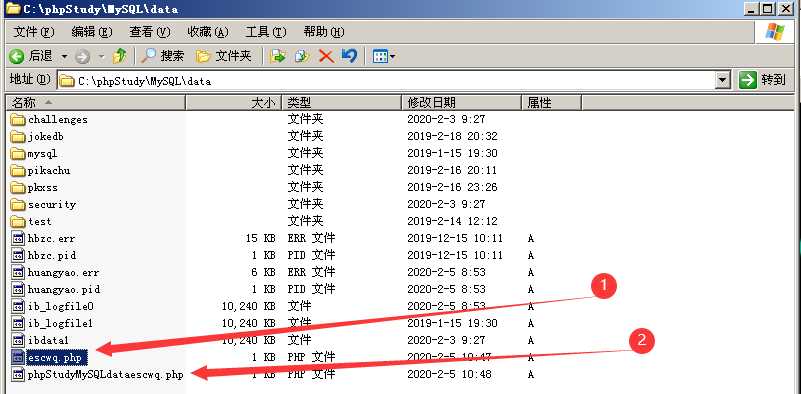Expand the address bar dropdown arrow

pyautogui.click(x=722, y=81)
